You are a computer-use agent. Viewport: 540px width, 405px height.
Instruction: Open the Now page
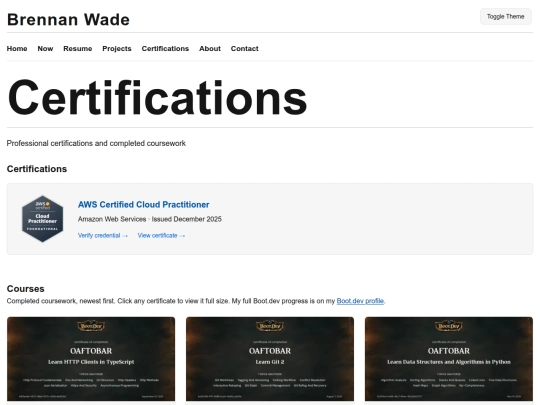tap(45, 49)
